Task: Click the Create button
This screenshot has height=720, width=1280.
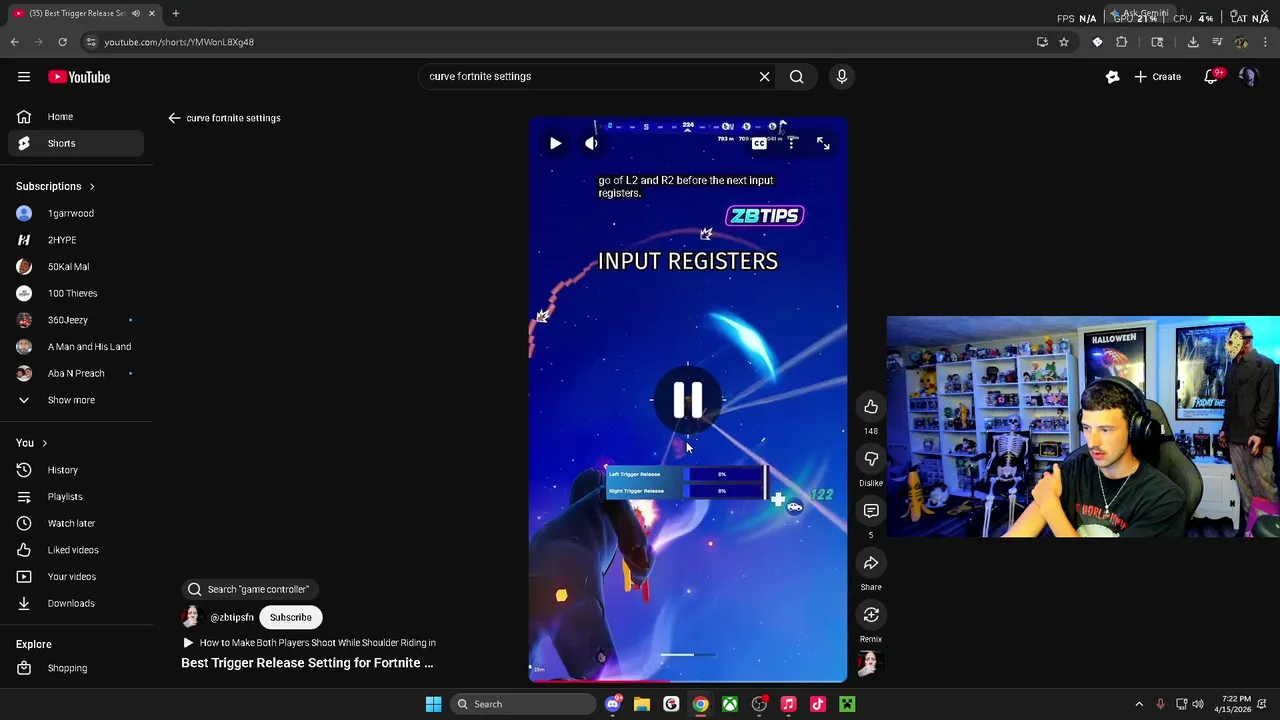Action: point(1158,77)
